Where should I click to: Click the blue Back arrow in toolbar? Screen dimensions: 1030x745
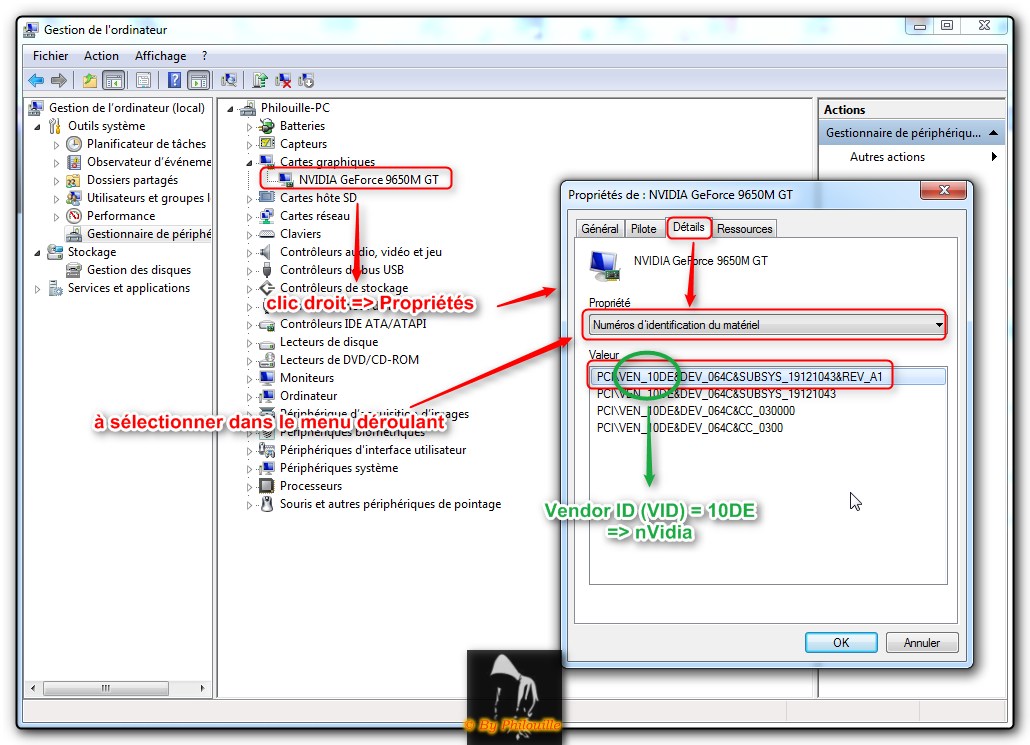click(x=36, y=80)
